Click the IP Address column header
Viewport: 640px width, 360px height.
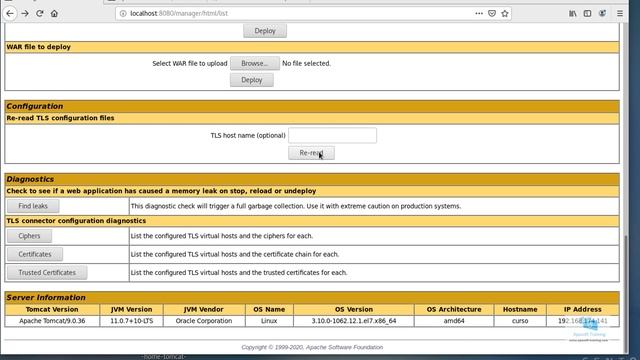click(x=582, y=309)
